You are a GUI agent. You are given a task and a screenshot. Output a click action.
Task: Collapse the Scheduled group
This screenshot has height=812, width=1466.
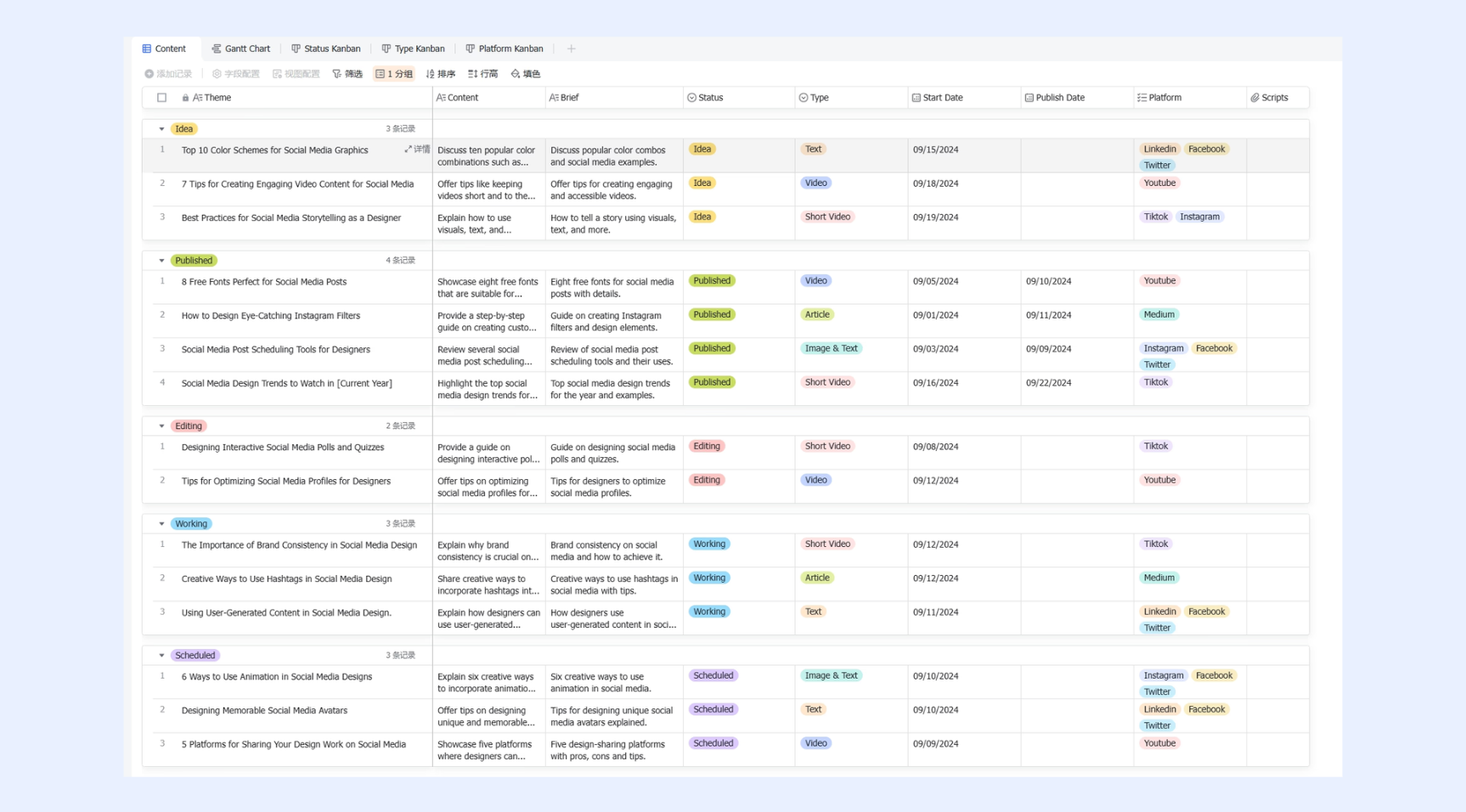(161, 656)
